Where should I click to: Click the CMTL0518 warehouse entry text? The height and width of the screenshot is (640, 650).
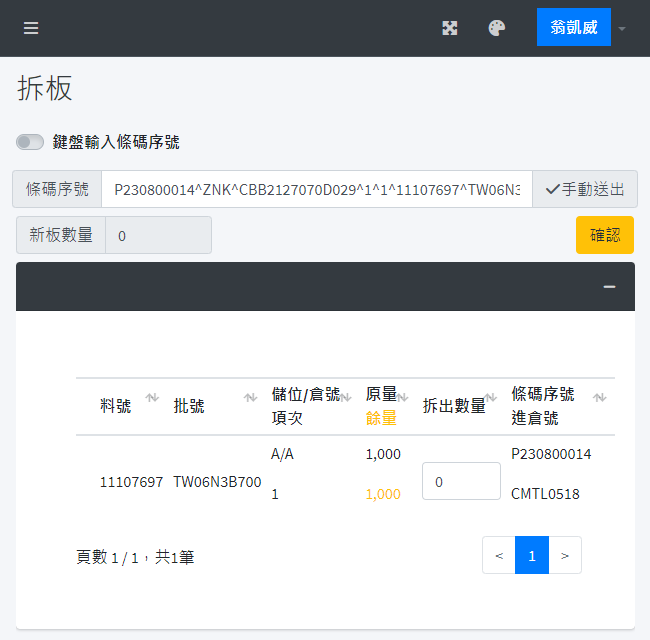[x=545, y=494]
